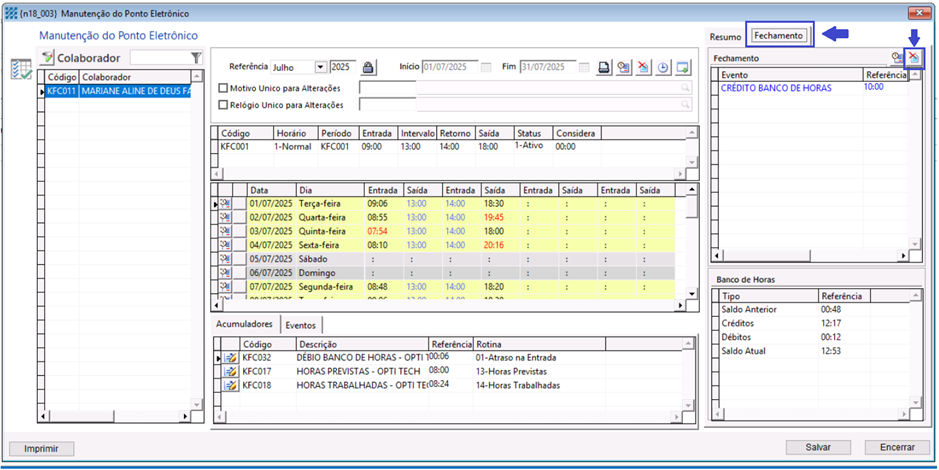Select the Fechamento tab
This screenshot has width=939, height=470.
[x=779, y=35]
